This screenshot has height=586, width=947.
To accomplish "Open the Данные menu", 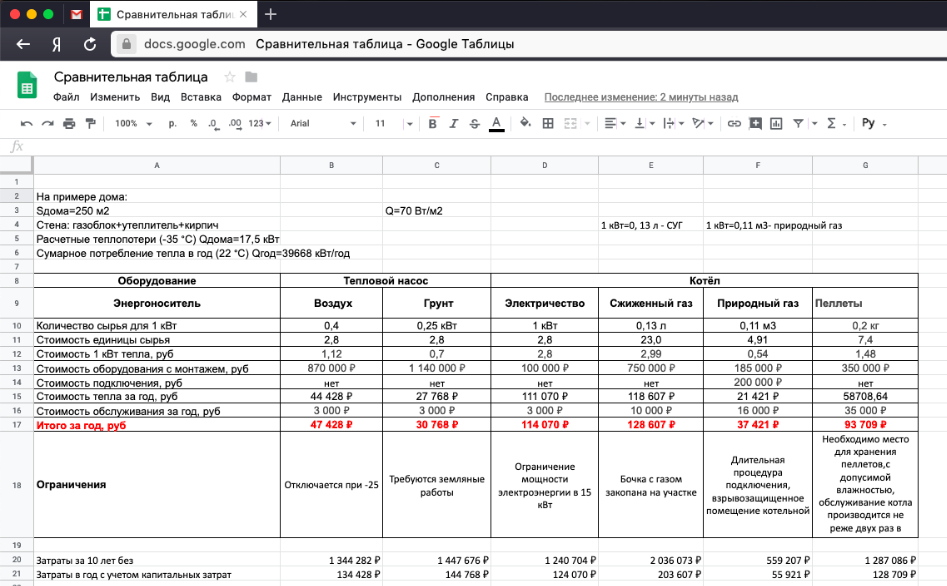I will (x=302, y=97).
